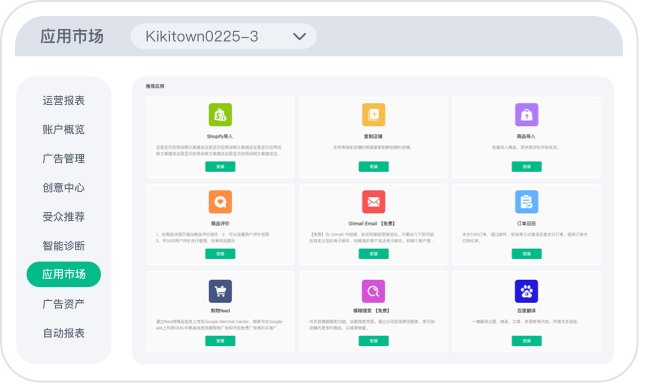The width and height of the screenshot is (652, 384).
Task: Click the dark shopping cart 购物feed icon
Action: click(x=220, y=291)
